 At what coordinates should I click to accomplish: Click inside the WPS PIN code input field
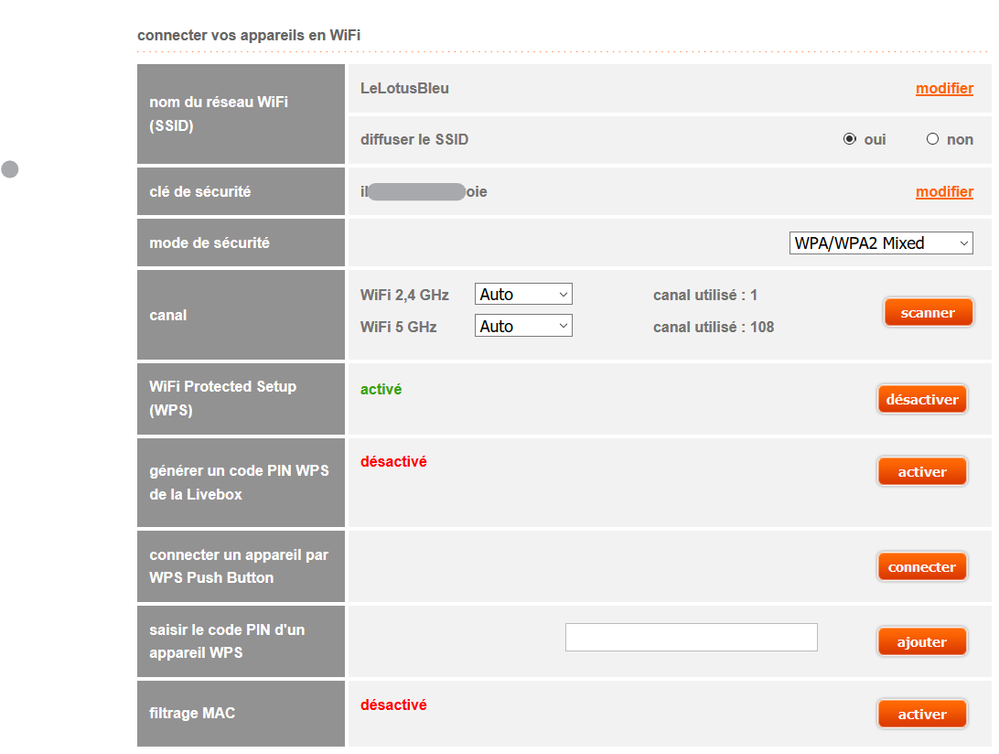pos(690,637)
